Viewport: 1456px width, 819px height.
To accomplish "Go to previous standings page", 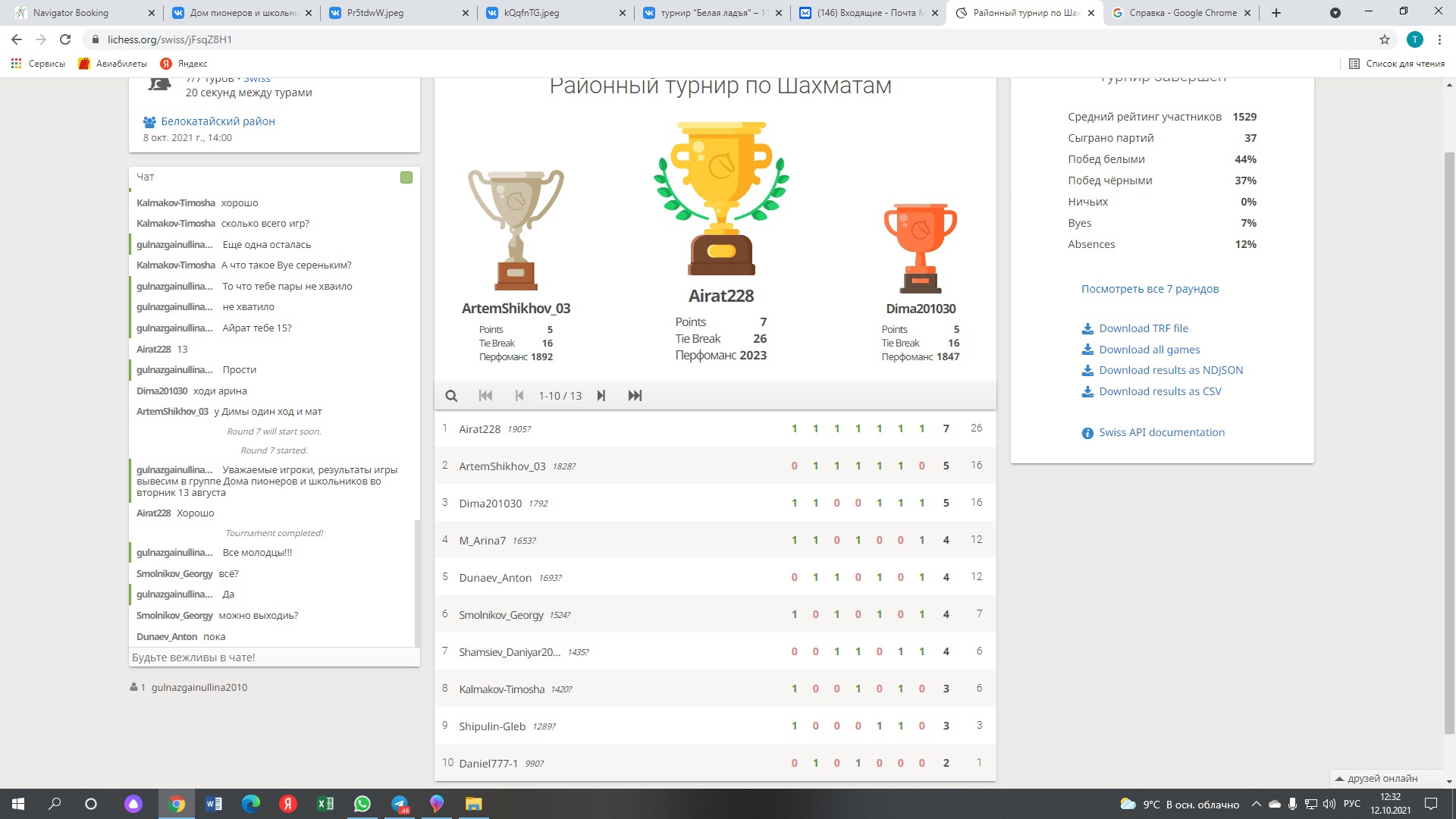I will (519, 396).
